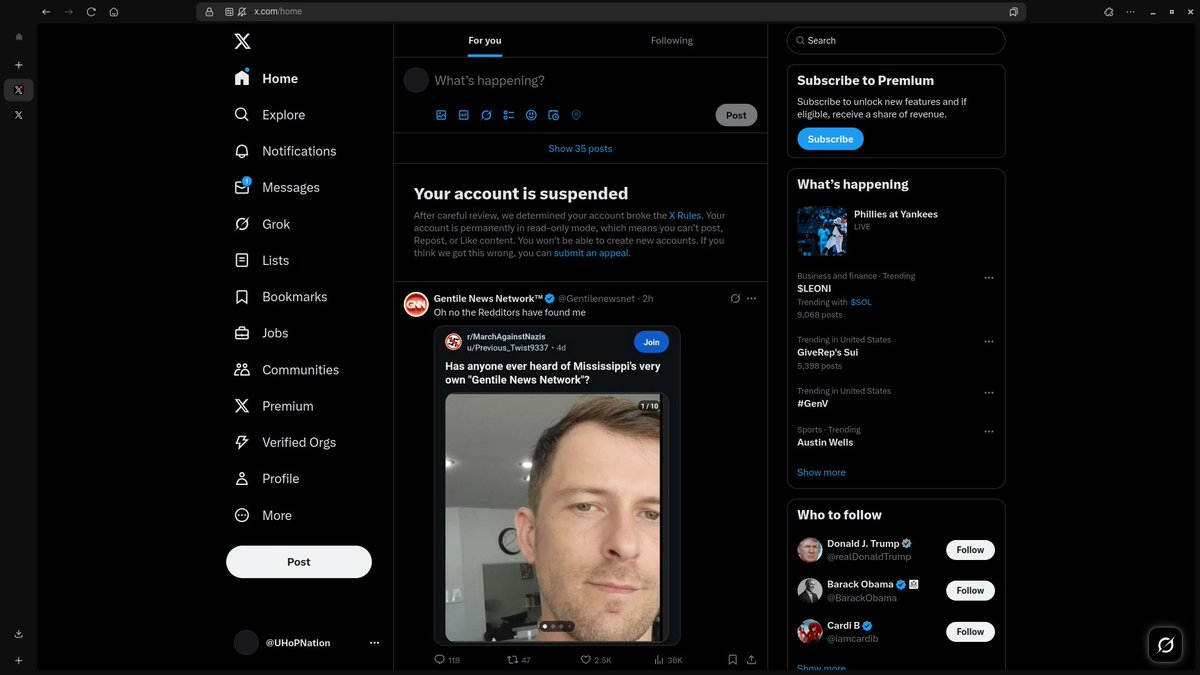The height and width of the screenshot is (675, 1200).
Task: Open Messages with unread badge
Action: (x=276, y=187)
